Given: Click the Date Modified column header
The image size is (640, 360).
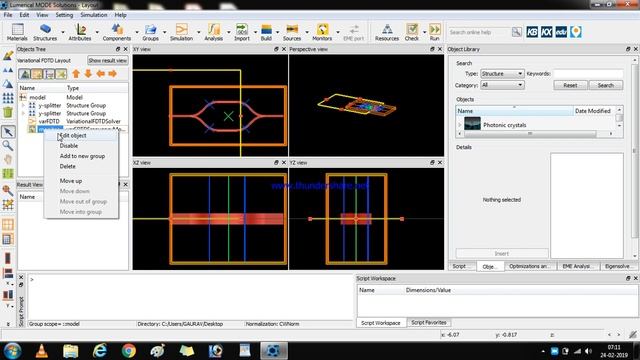Looking at the screenshot, I should [x=593, y=111].
